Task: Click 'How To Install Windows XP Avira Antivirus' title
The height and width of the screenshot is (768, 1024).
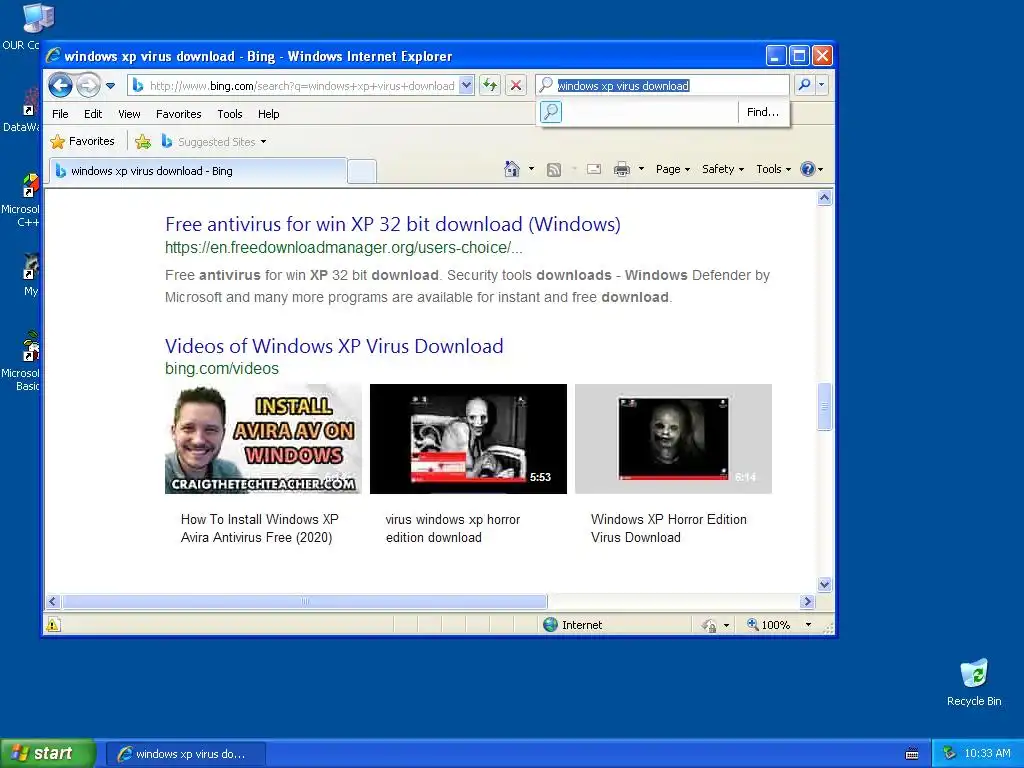Action: (259, 528)
